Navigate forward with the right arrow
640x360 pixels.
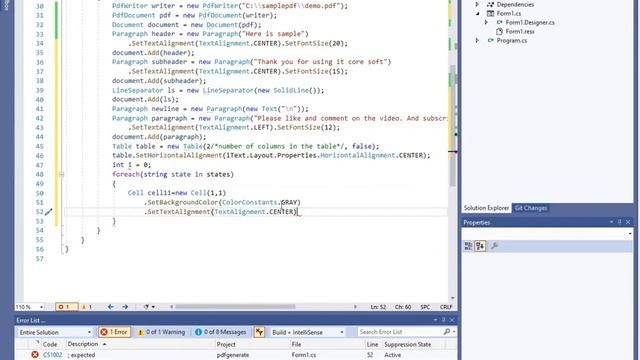point(125,307)
